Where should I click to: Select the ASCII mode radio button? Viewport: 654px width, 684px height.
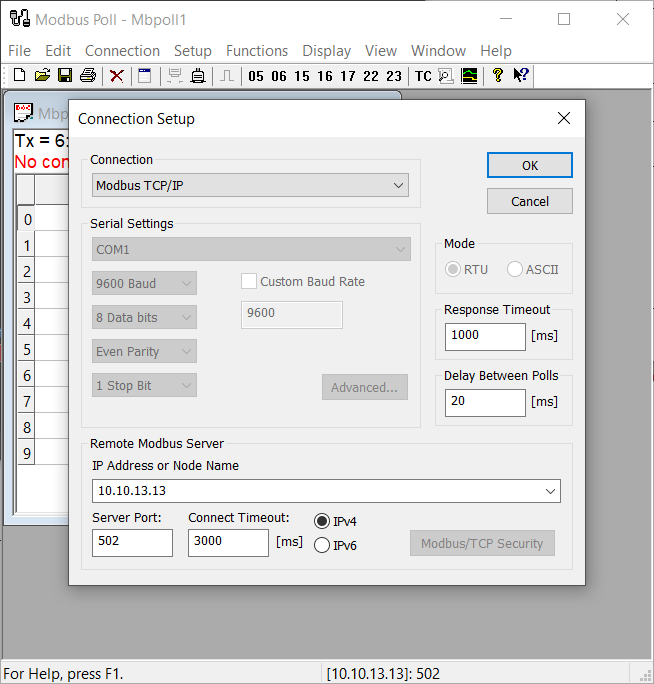pos(514,269)
